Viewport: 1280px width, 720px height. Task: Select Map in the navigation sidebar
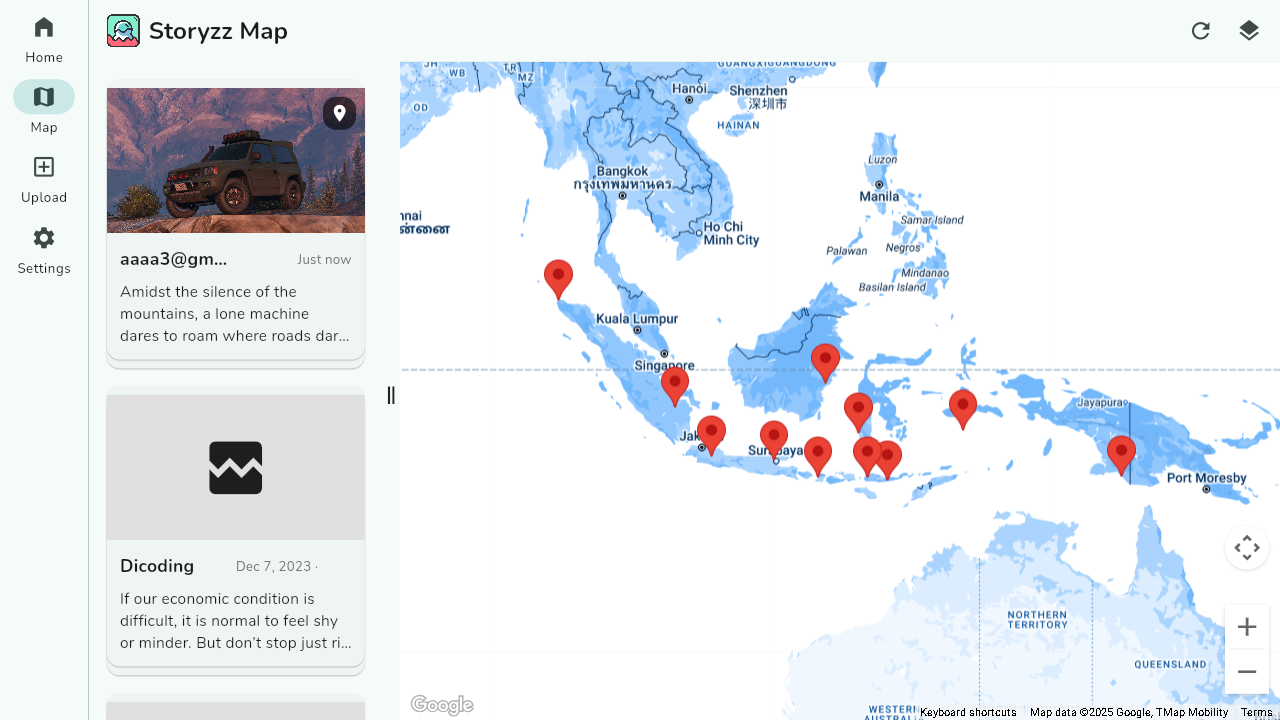pyautogui.click(x=43, y=107)
